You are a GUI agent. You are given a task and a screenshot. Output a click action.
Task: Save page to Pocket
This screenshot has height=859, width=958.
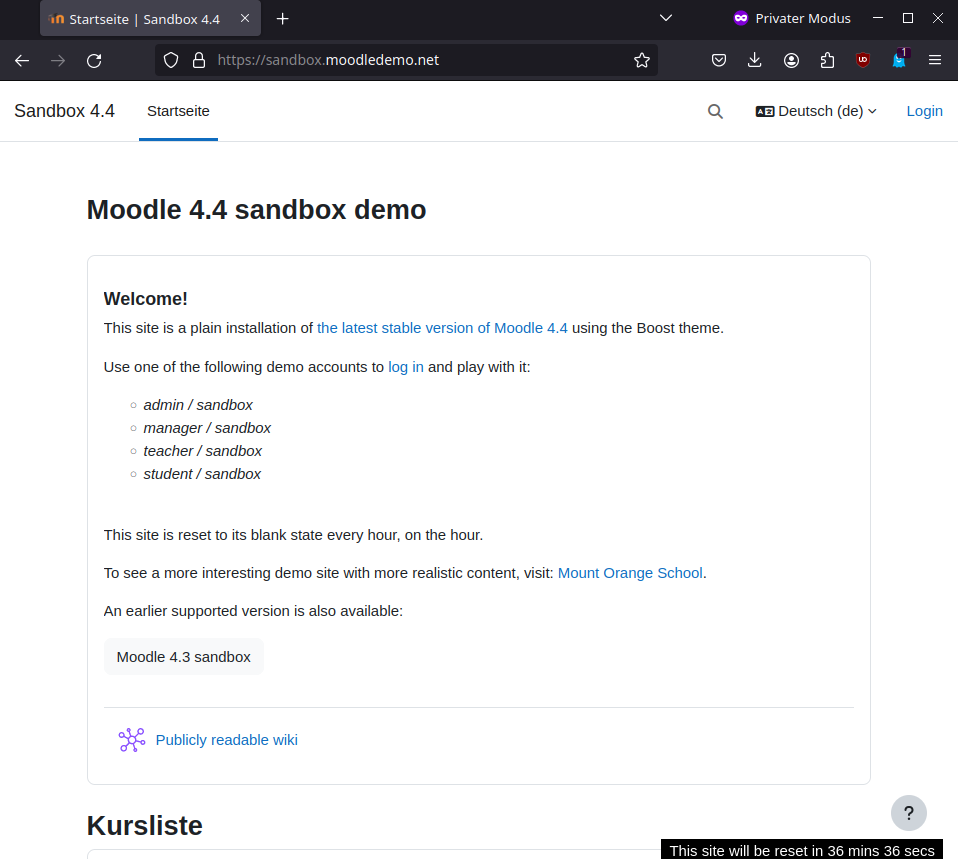719,60
